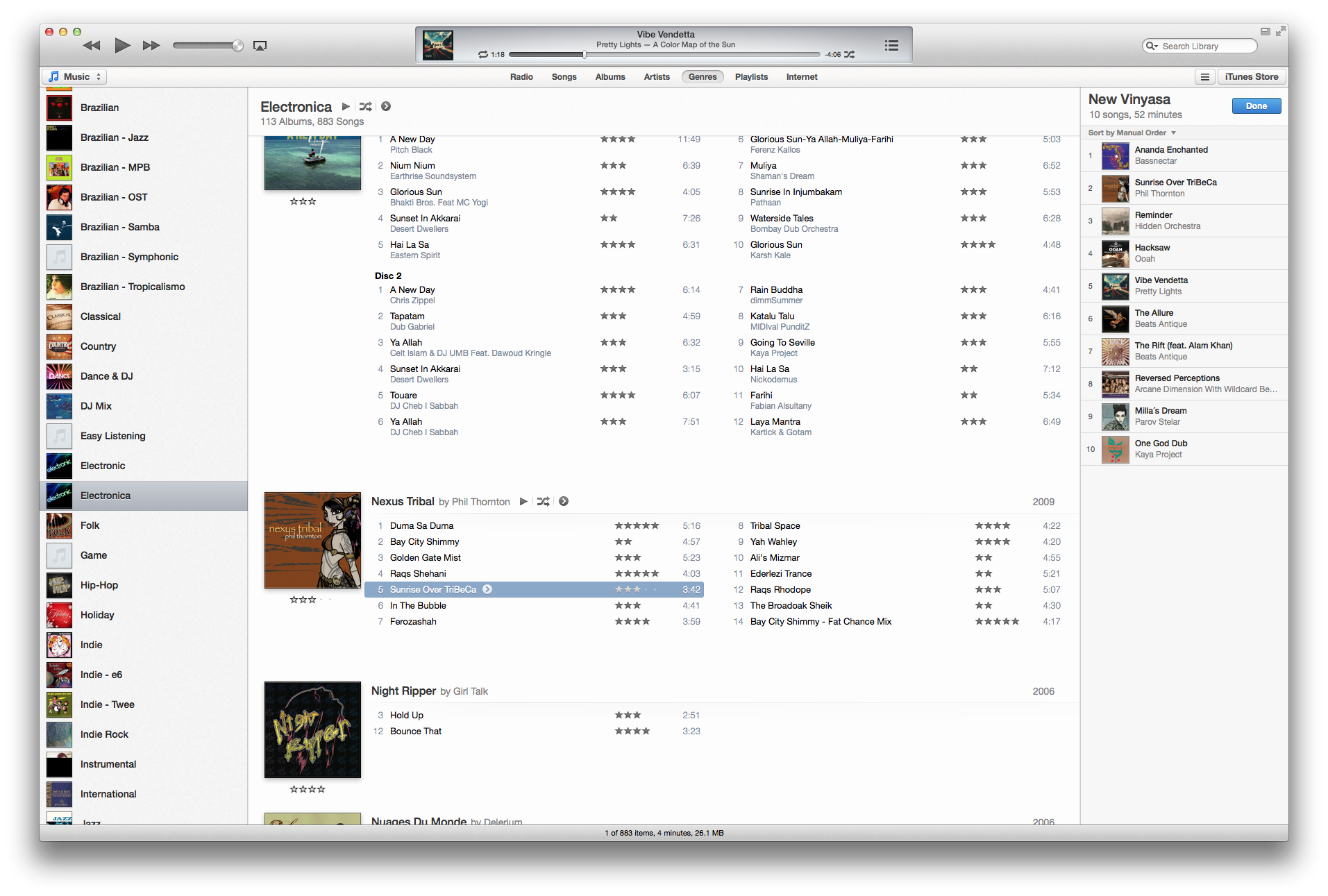
Task: Select the Easy Listening genre icon
Action: 59,436
